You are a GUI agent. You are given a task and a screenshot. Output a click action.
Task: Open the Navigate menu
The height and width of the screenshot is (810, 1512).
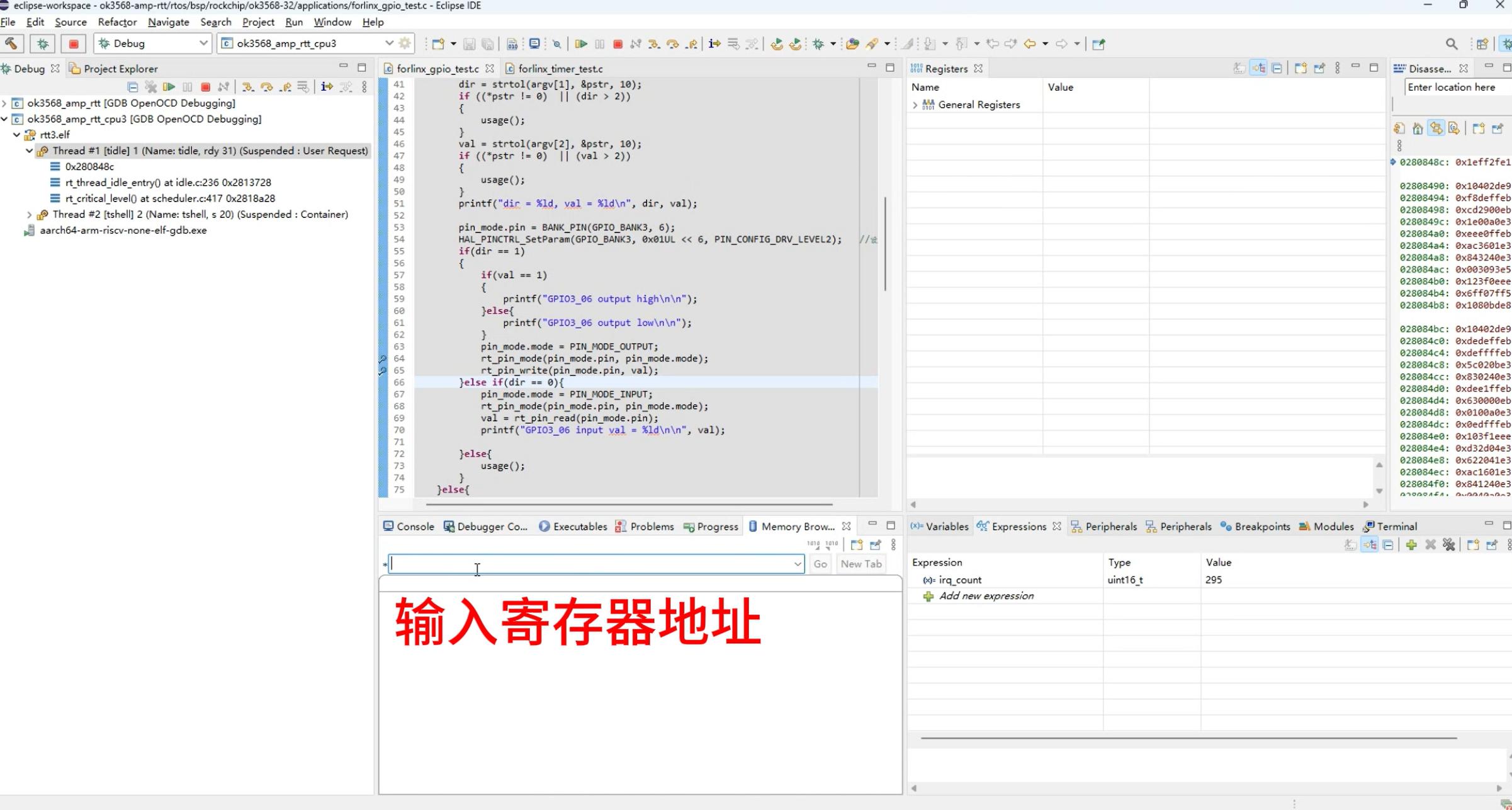[168, 22]
